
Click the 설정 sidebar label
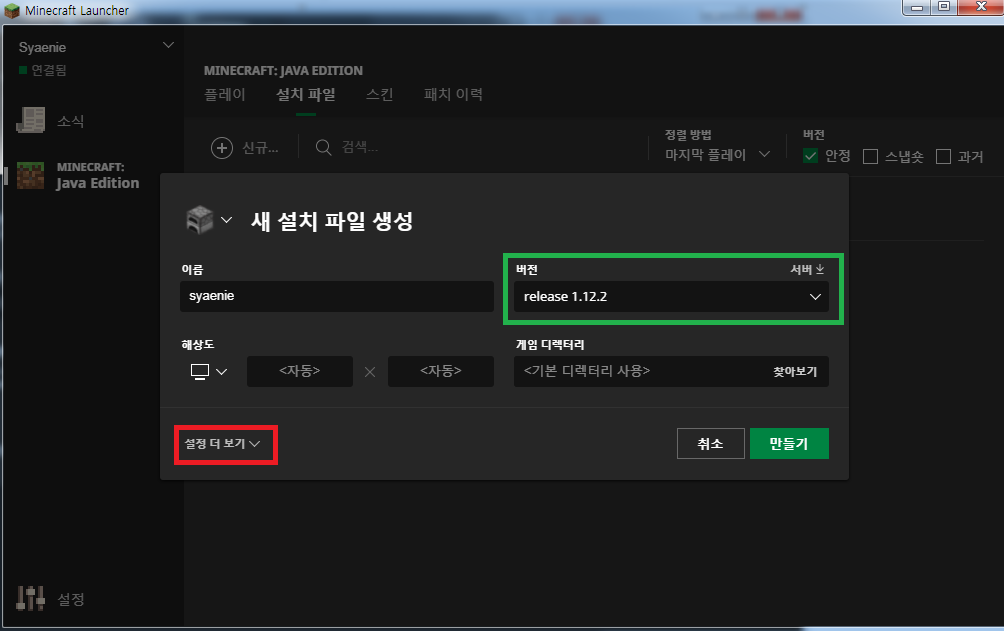click(x=70, y=599)
